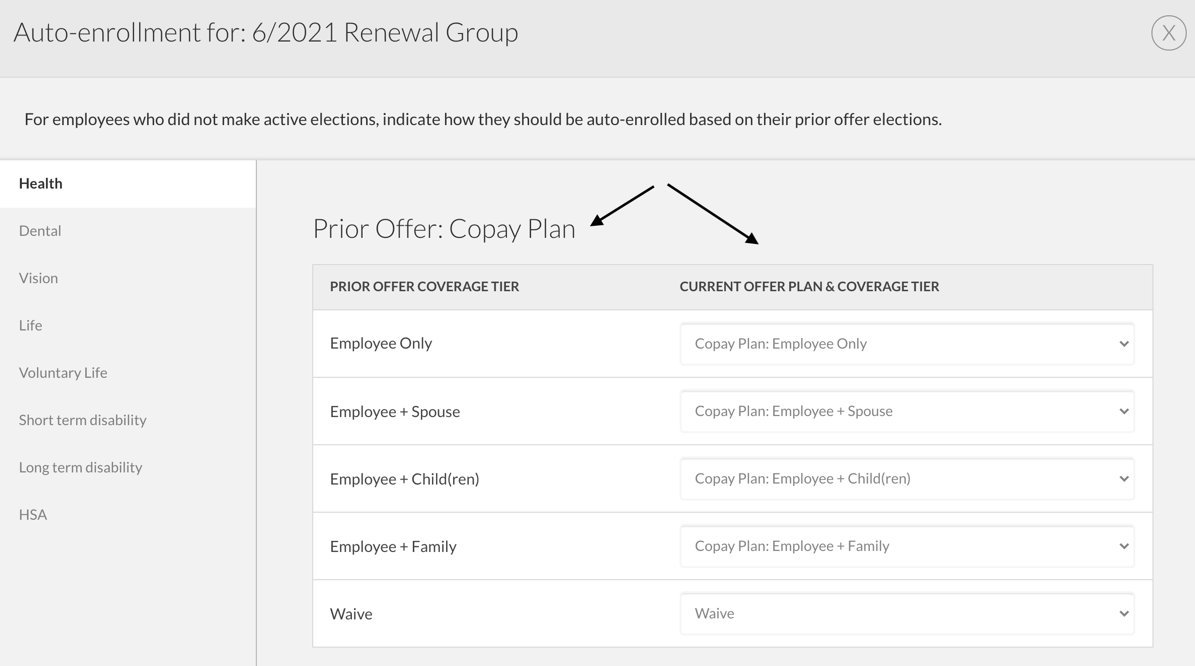Go to the Life tab
This screenshot has height=666, width=1195.
[x=128, y=325]
